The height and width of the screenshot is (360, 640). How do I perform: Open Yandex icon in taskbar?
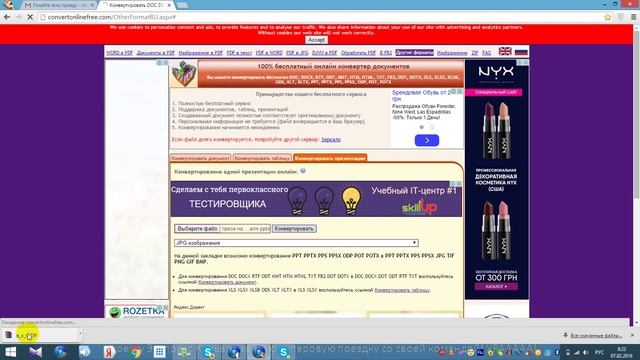(109, 352)
